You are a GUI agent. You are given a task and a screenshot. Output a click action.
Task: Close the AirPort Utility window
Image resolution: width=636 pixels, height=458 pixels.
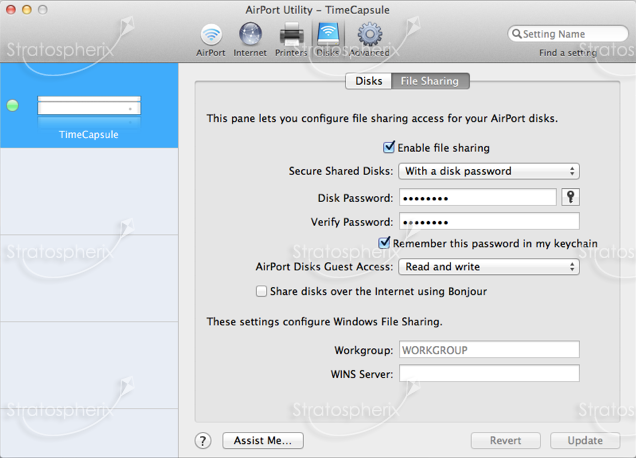pos(11,10)
